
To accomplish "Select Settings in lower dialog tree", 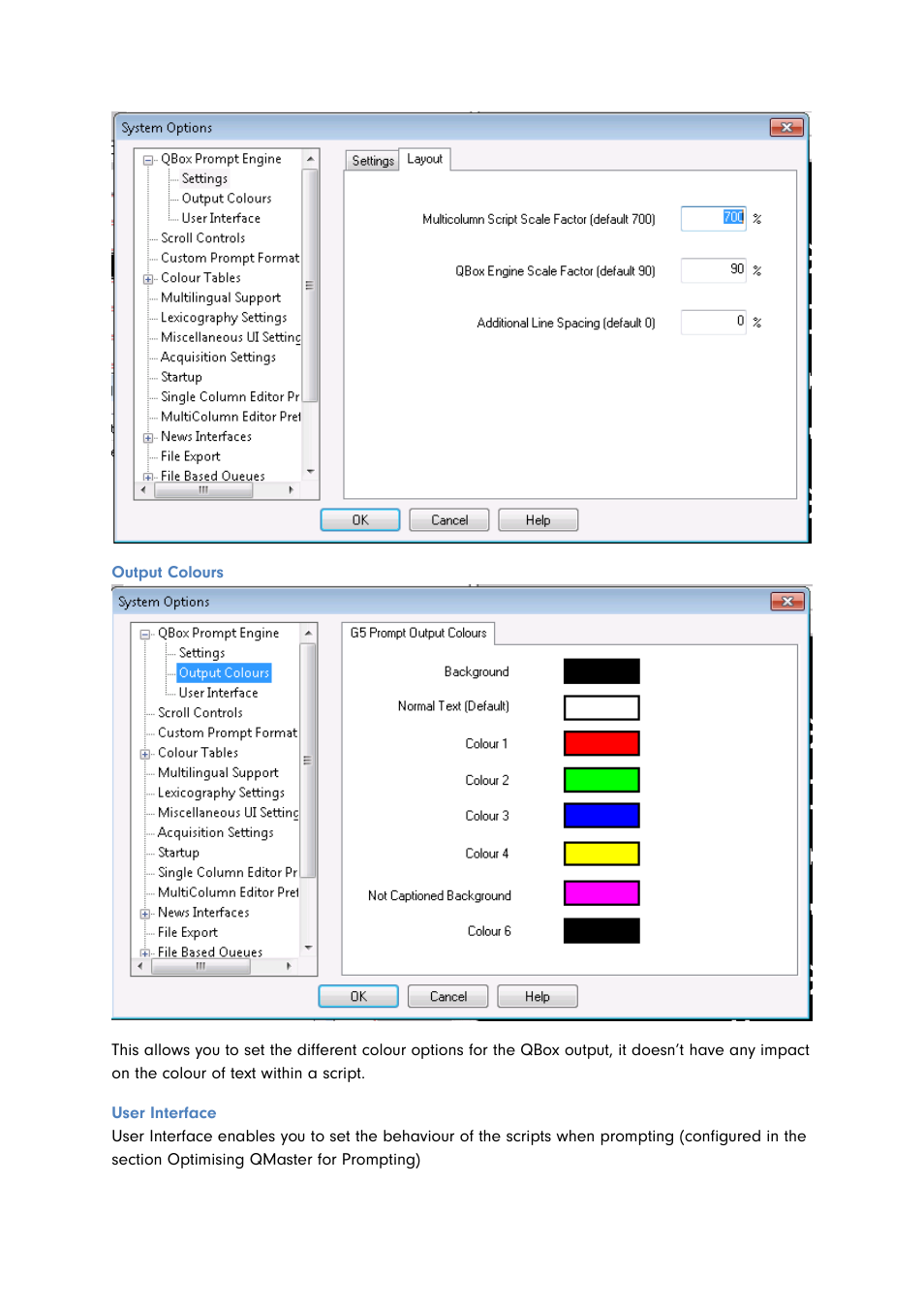I will click(201, 653).
